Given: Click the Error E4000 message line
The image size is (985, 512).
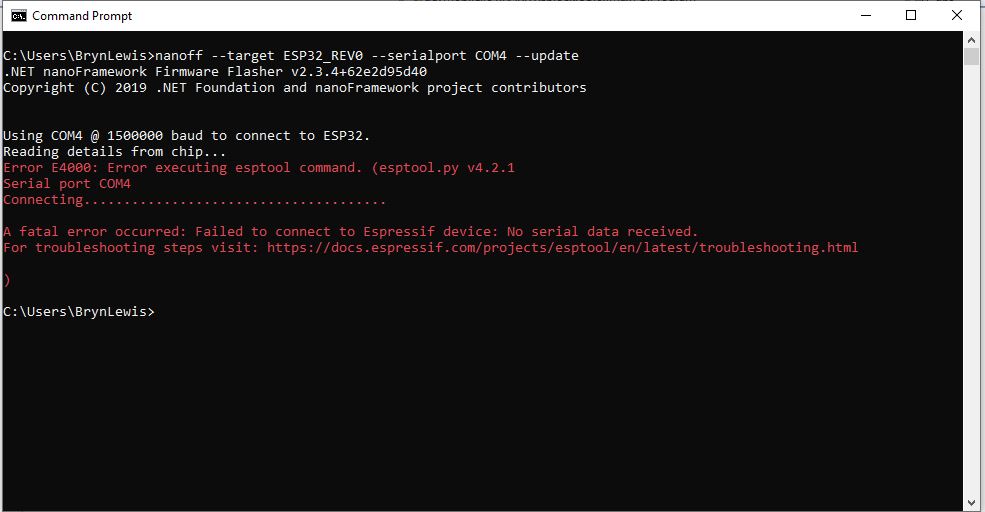Looking at the screenshot, I should click(258, 168).
